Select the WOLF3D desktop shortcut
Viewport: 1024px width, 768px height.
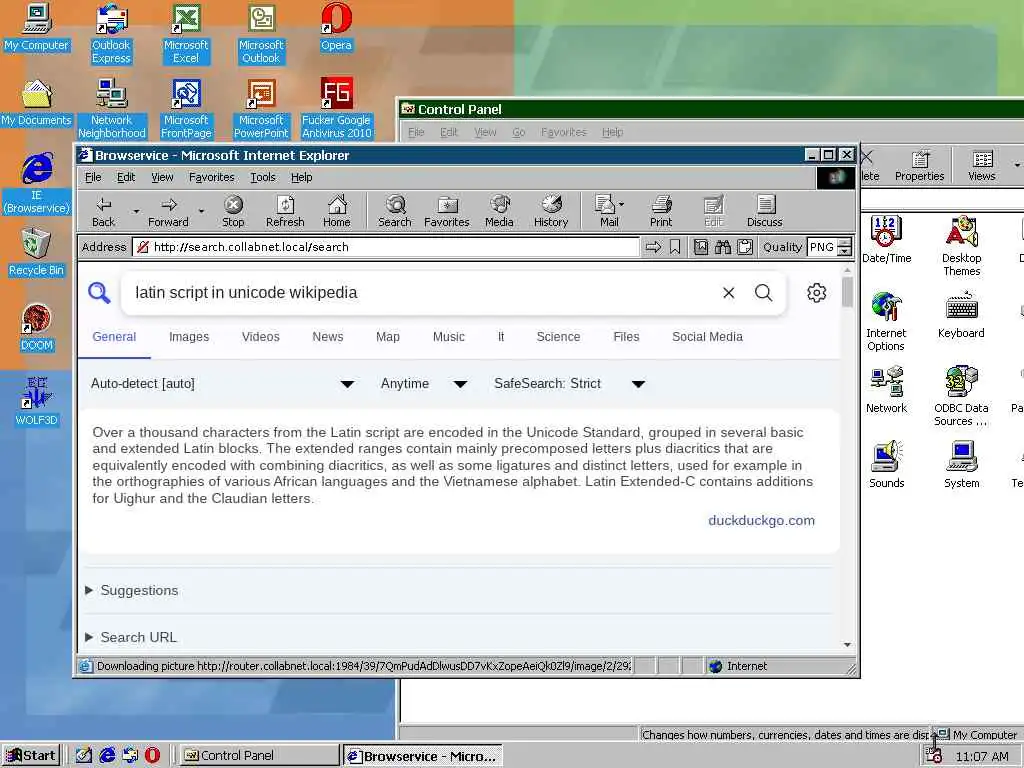click(x=37, y=402)
